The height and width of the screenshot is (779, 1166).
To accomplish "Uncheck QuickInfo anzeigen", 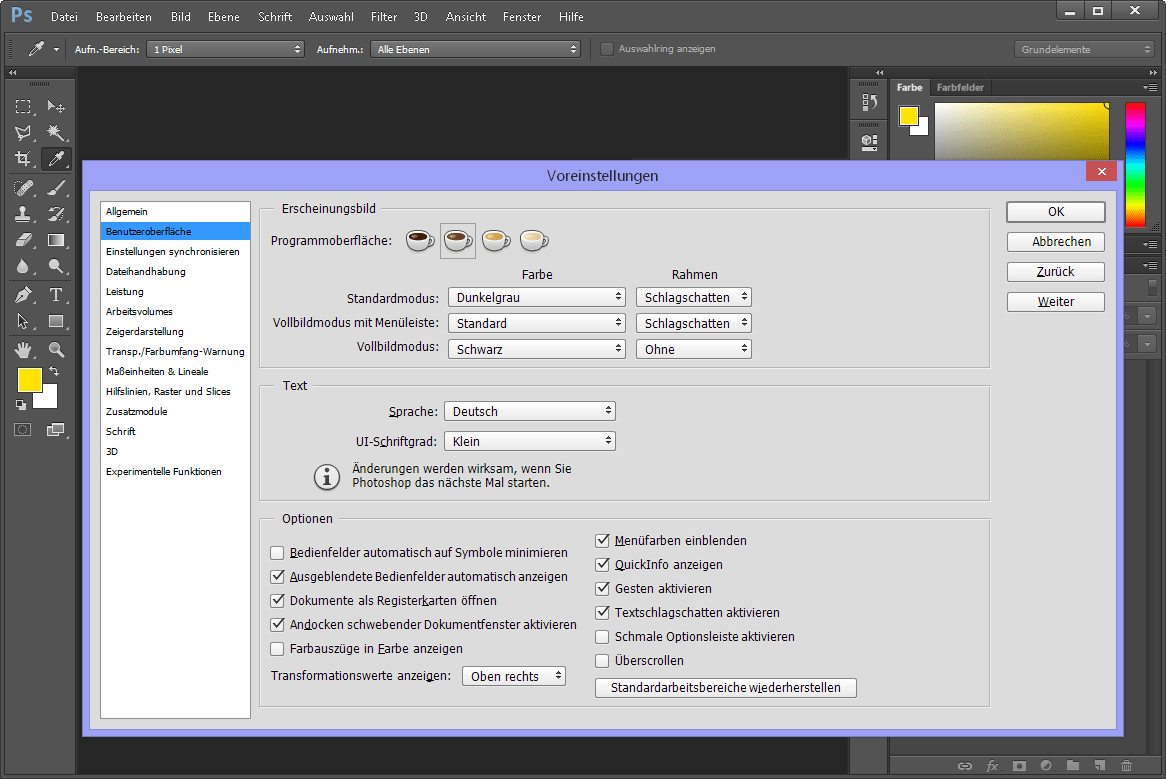I will pyautogui.click(x=602, y=565).
